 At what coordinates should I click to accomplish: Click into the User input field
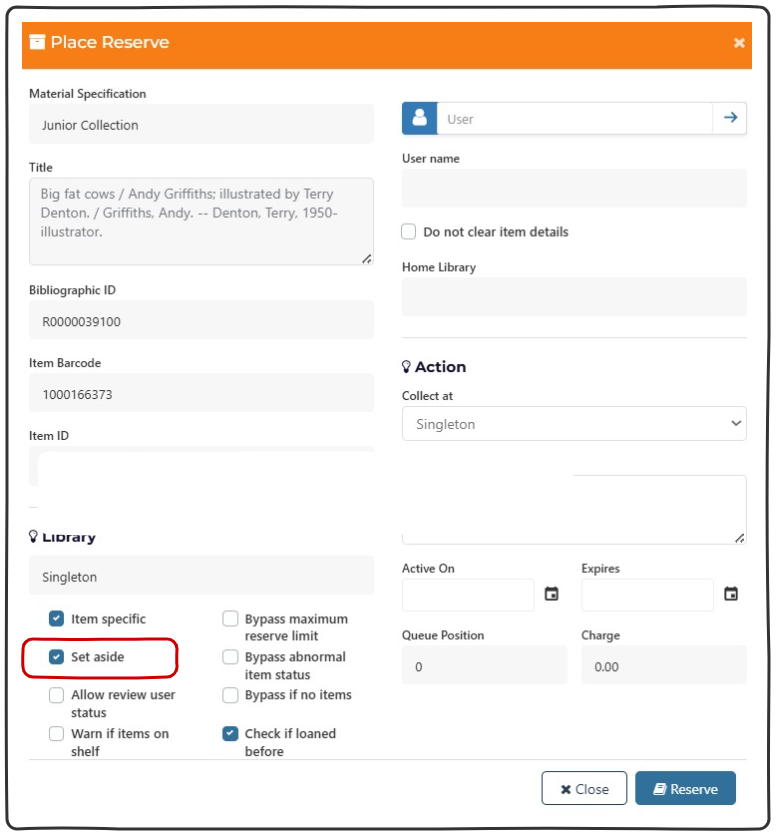[x=574, y=118]
